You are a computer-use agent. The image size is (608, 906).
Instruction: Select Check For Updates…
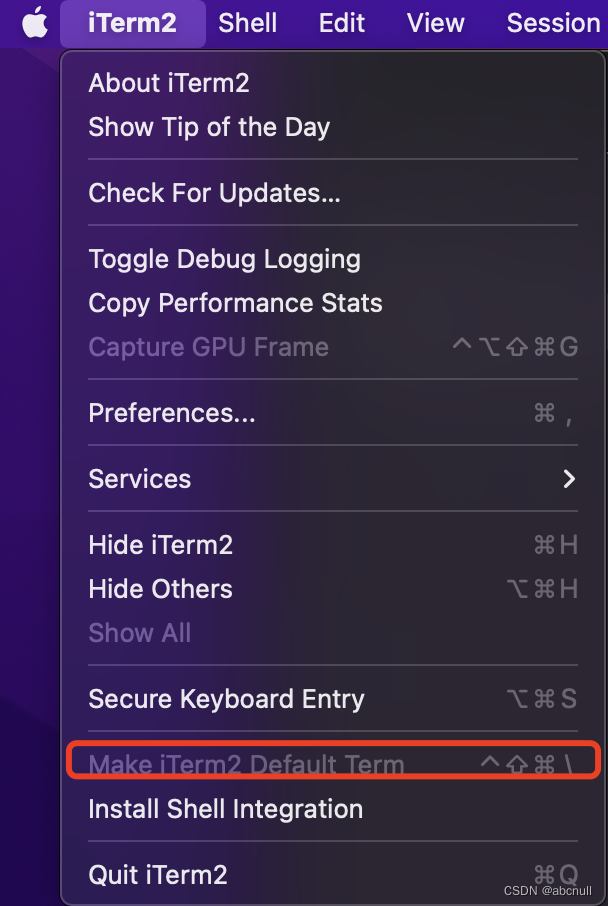(333, 192)
